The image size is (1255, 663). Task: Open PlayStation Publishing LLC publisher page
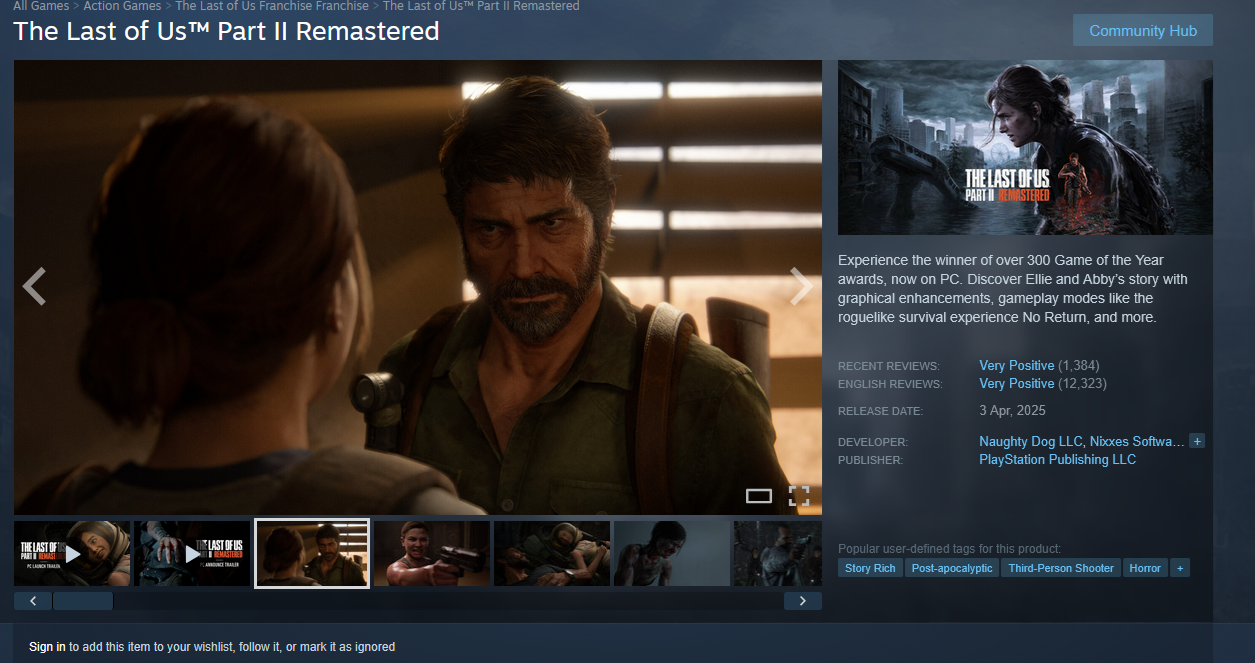pyautogui.click(x=1057, y=460)
